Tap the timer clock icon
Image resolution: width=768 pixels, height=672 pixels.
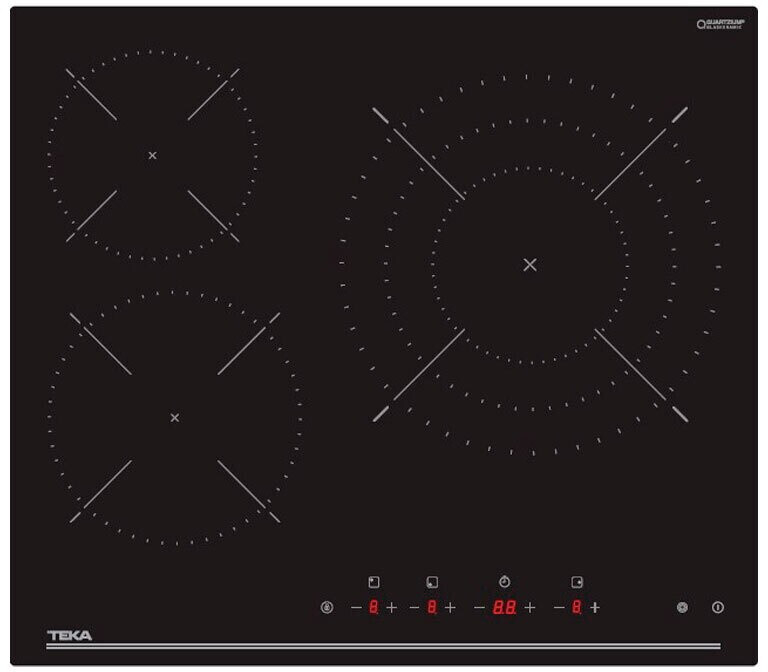point(504,581)
